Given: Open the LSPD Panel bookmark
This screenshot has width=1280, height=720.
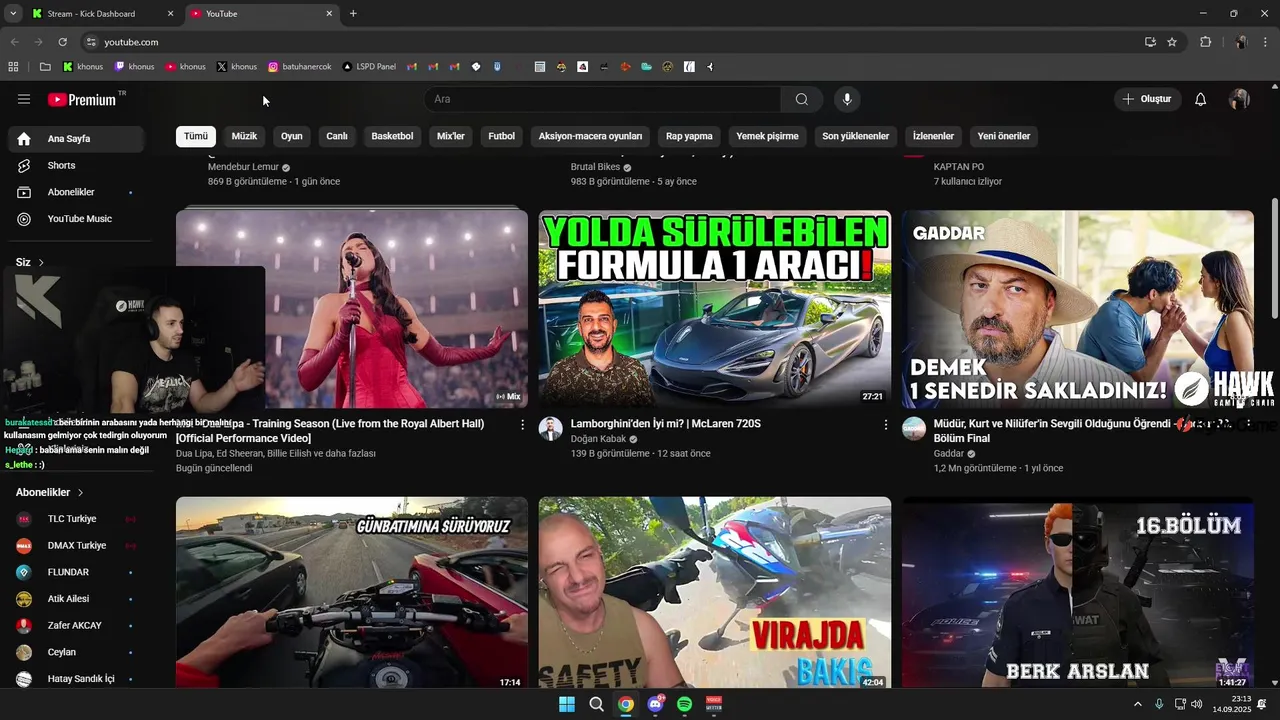Looking at the screenshot, I should 369,67.
